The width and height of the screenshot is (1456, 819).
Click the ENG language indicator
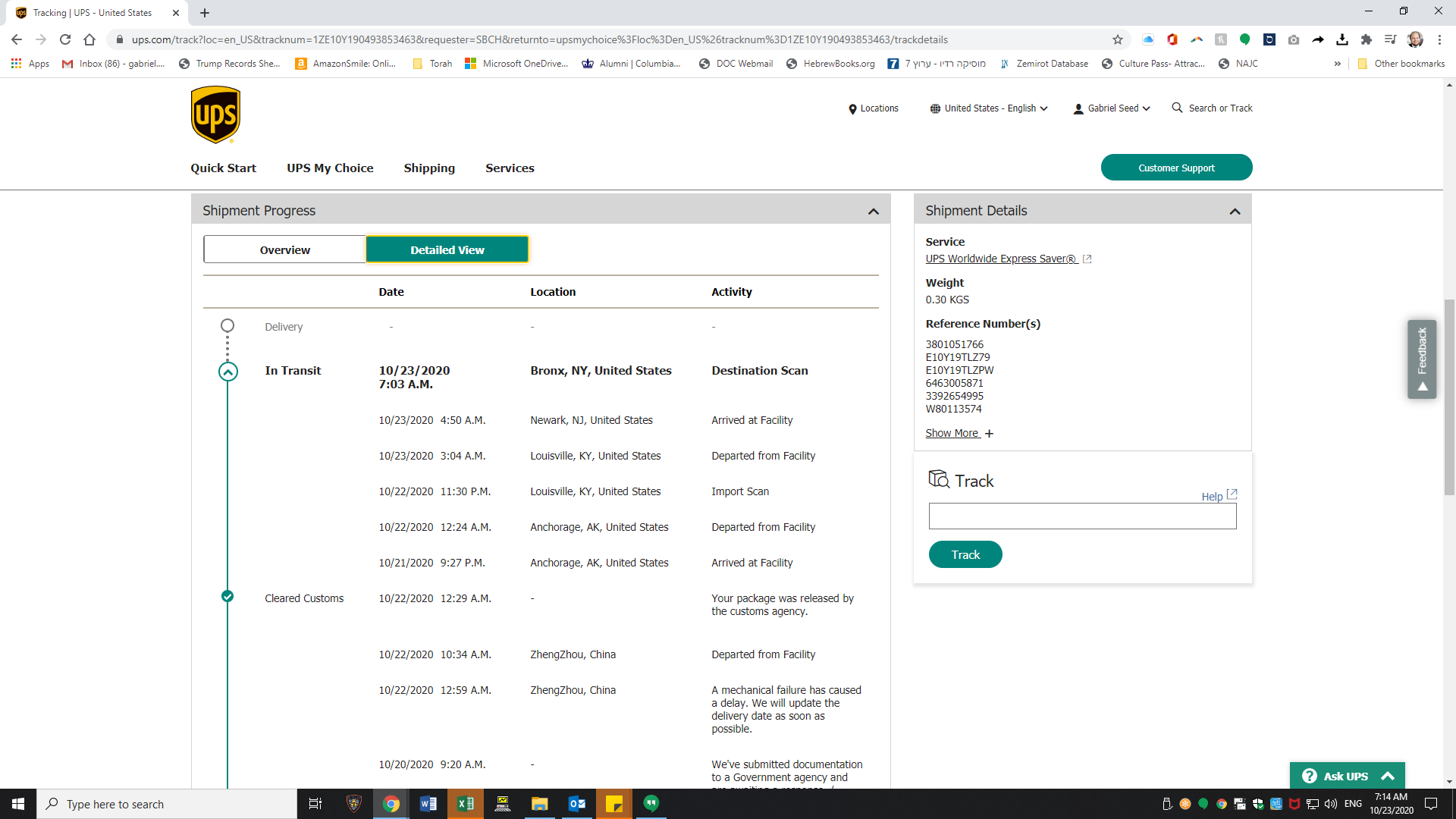coord(1353,804)
